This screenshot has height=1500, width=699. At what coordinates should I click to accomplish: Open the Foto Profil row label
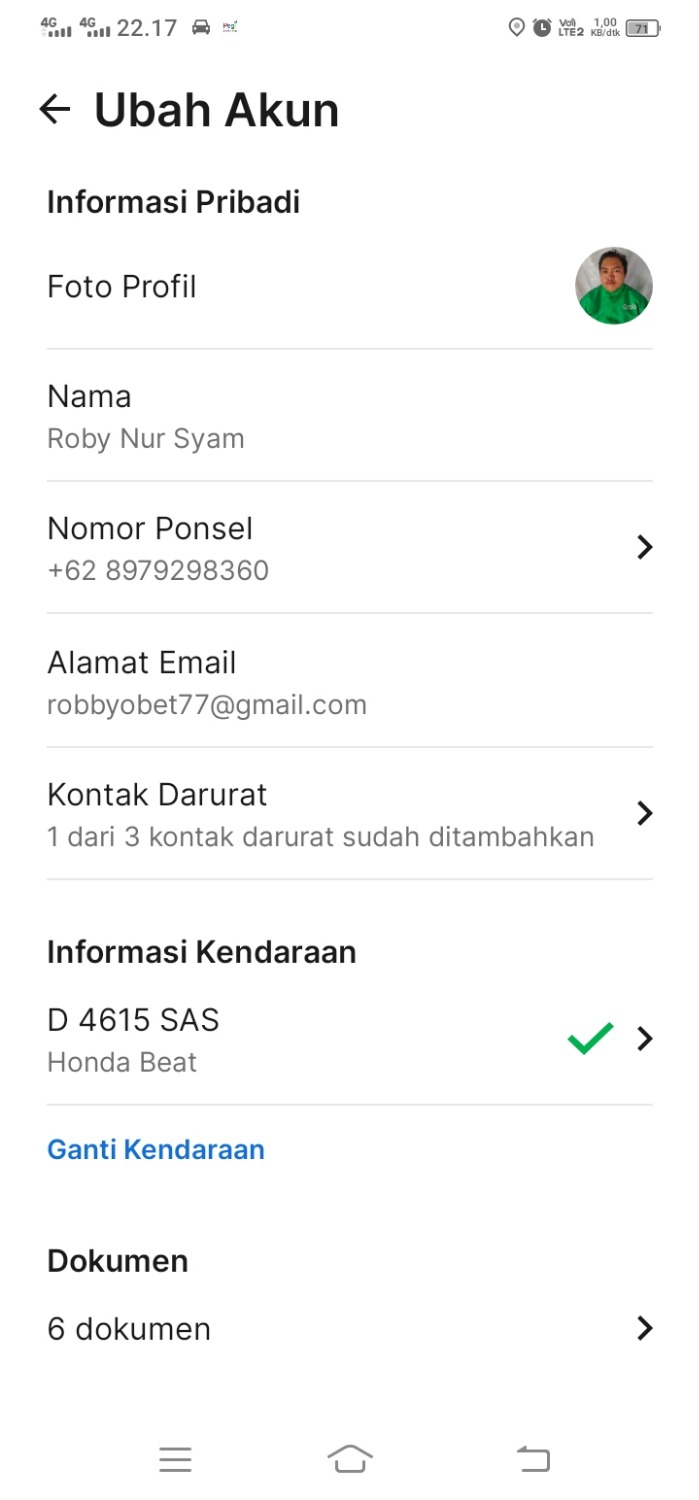(x=122, y=287)
